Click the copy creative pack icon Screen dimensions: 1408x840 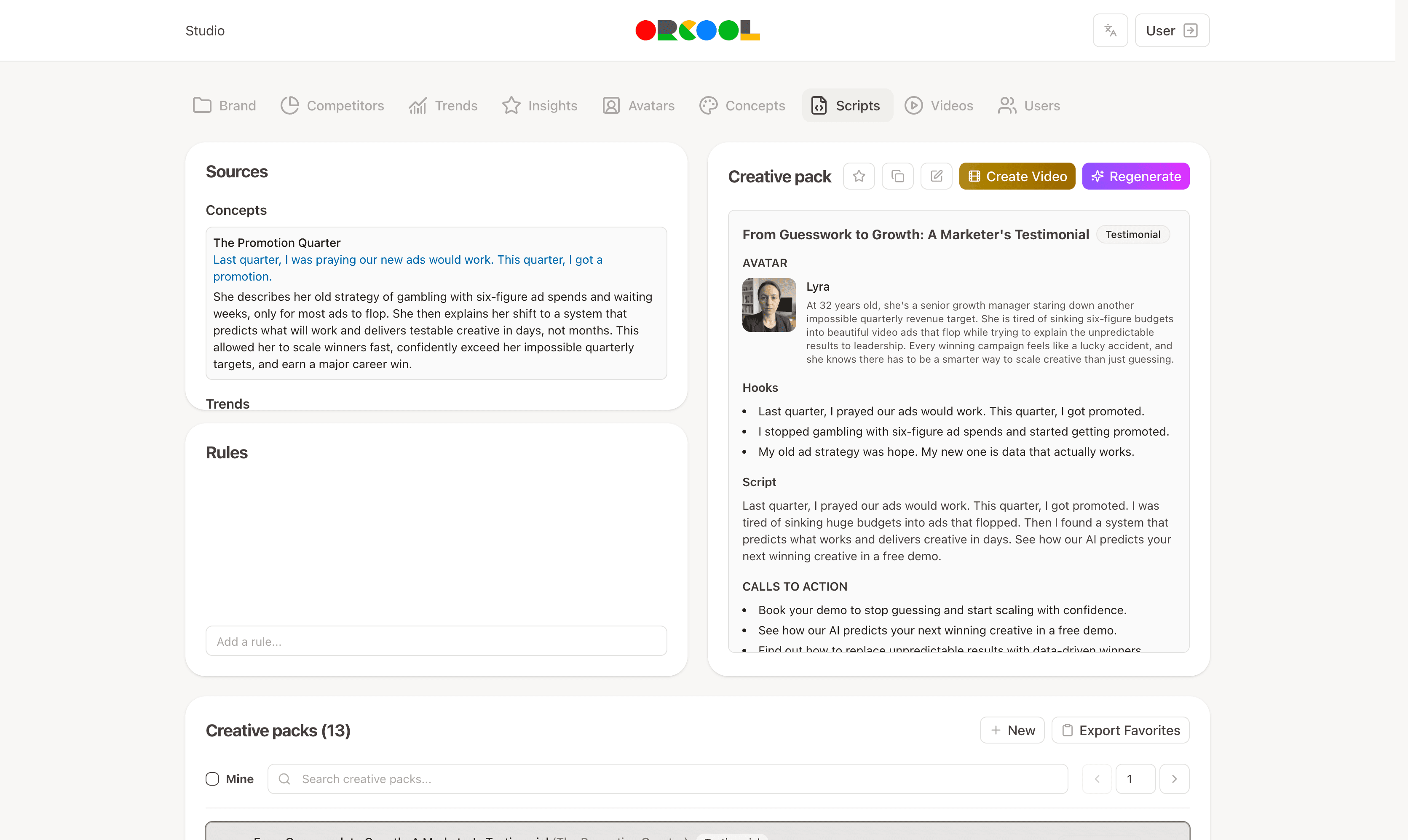click(x=897, y=176)
